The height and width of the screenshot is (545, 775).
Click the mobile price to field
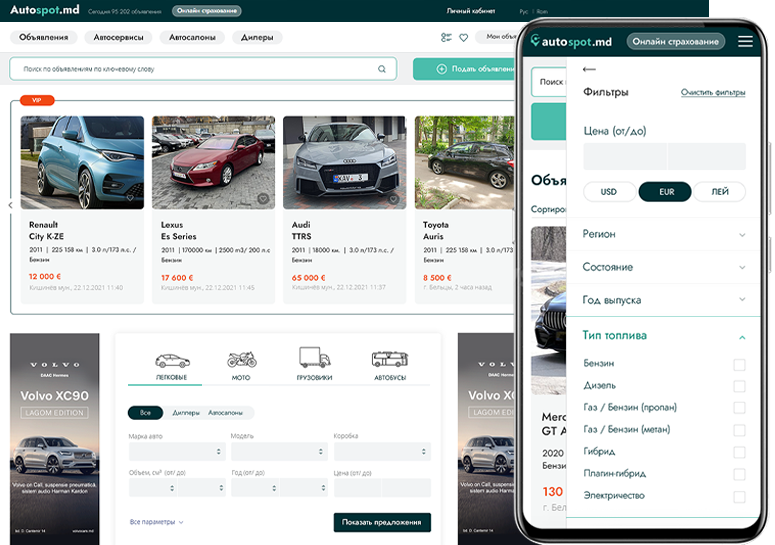point(706,157)
